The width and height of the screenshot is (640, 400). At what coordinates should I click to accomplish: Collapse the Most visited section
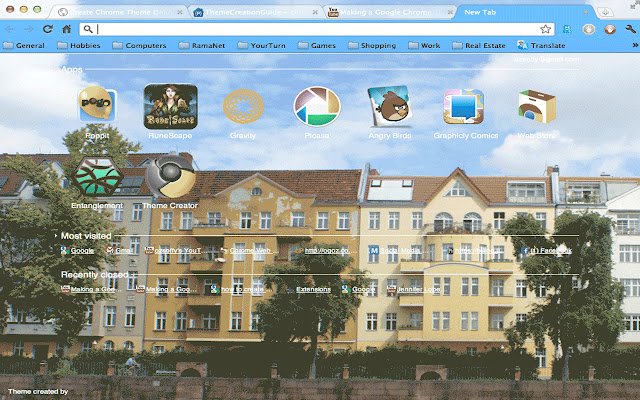pos(56,236)
